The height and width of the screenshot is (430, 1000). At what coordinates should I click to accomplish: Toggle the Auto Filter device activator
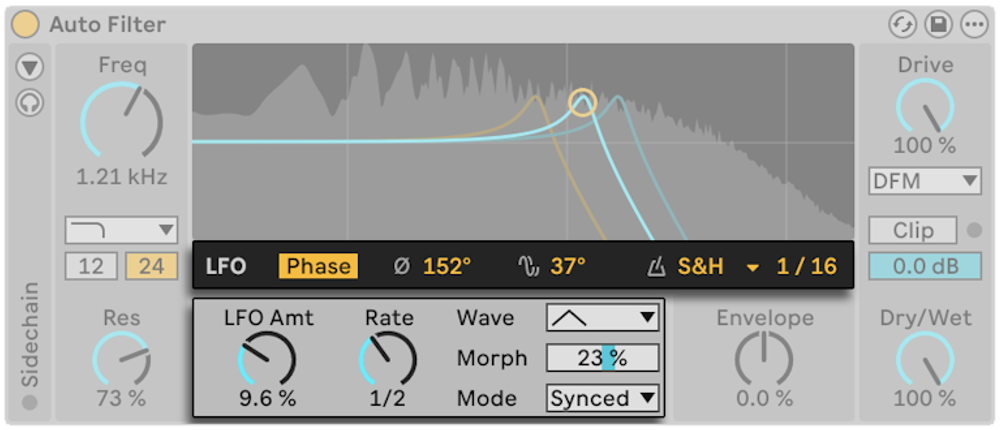click(26, 24)
